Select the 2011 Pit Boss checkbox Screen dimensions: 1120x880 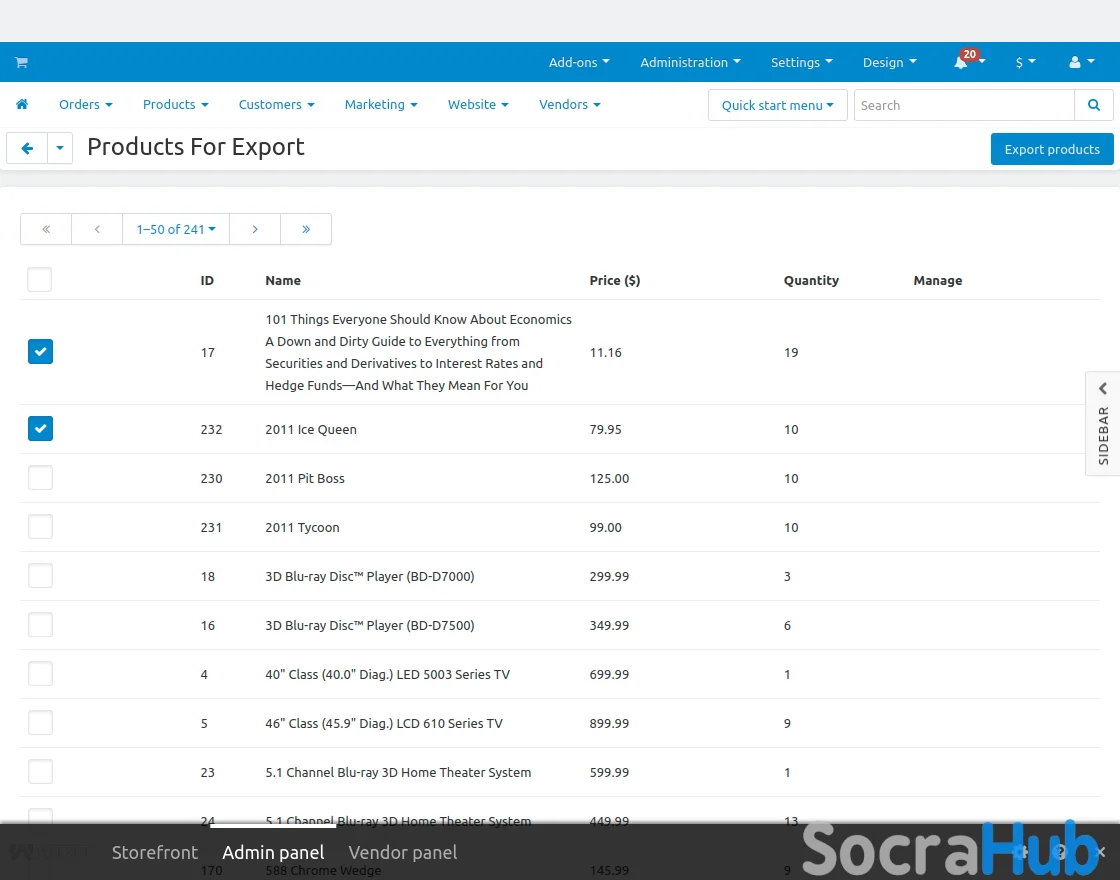coord(40,478)
